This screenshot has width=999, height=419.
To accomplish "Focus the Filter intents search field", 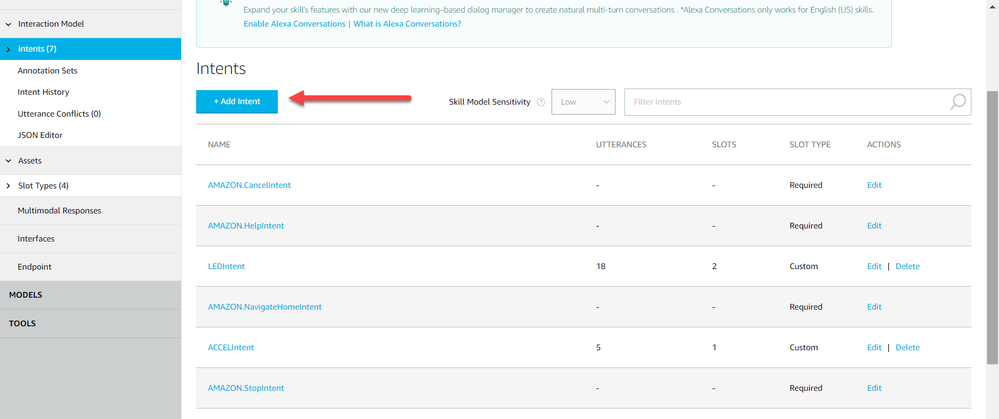I will click(x=785, y=102).
